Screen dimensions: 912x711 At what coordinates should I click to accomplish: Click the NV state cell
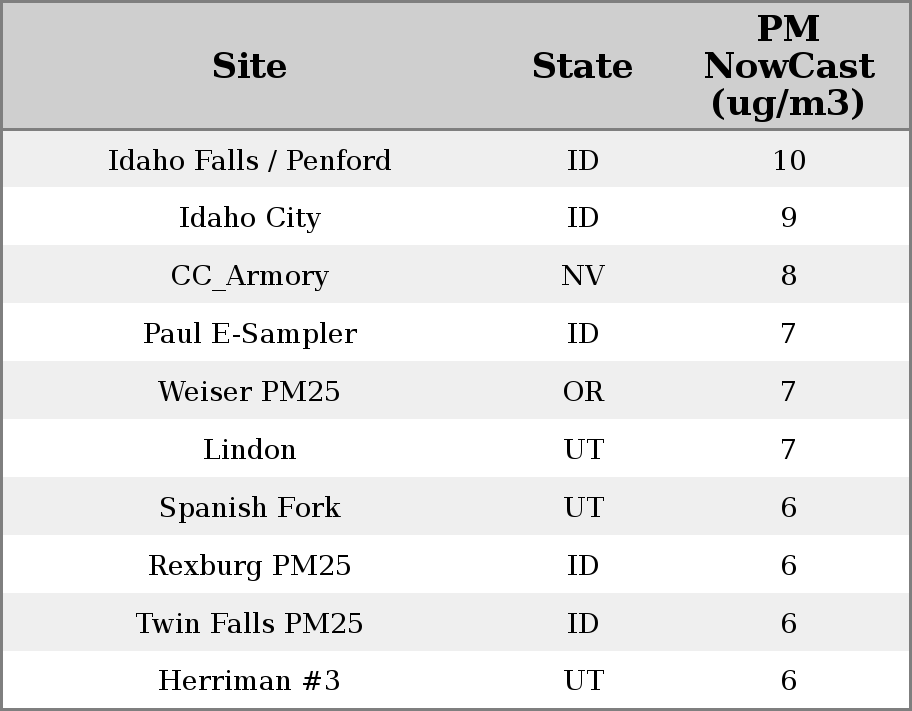point(582,276)
